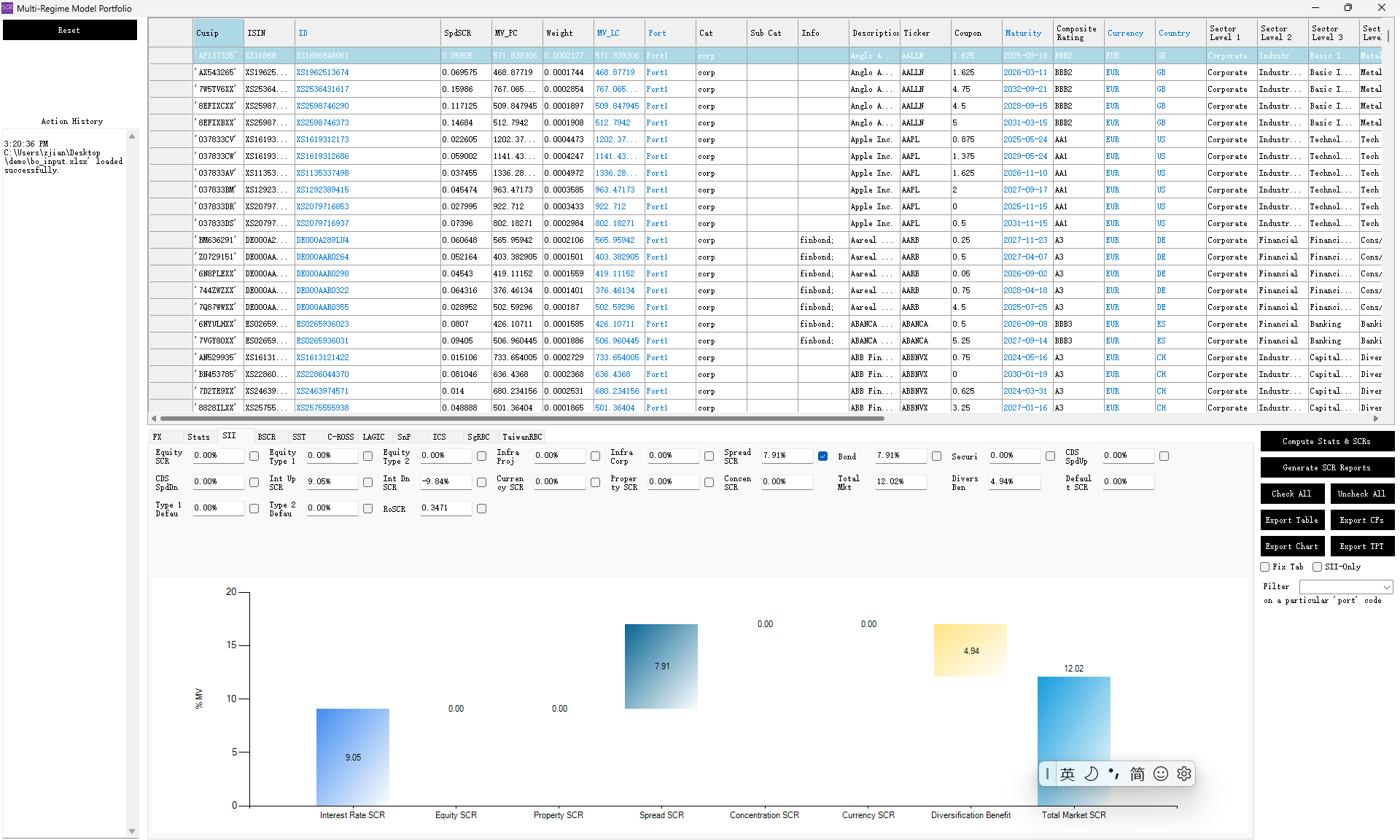Toggle IME half-moon width mode

(x=1091, y=774)
